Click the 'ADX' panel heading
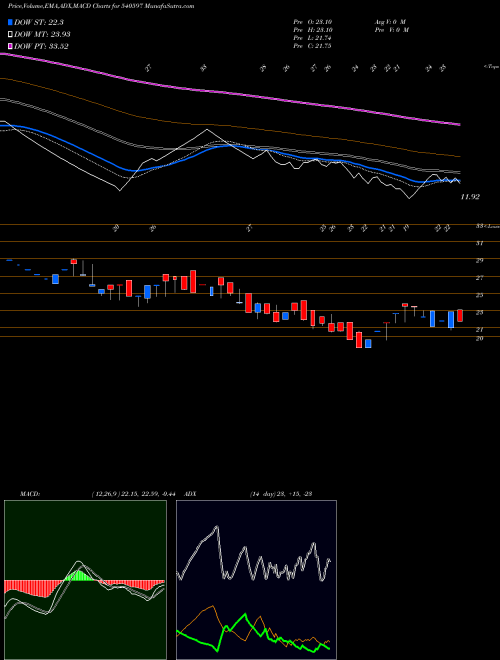The height and width of the screenshot is (660, 500). [x=191, y=494]
